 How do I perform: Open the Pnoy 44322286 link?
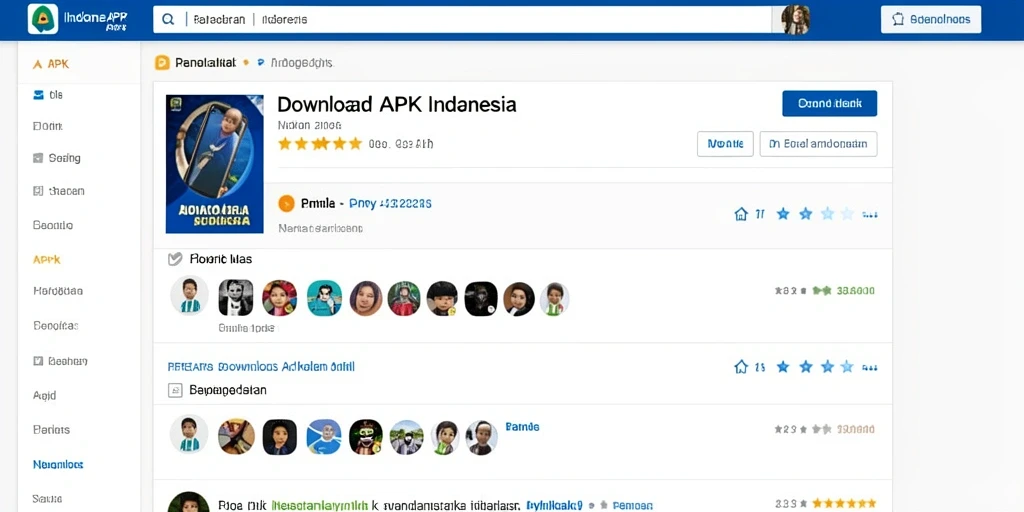pos(390,204)
